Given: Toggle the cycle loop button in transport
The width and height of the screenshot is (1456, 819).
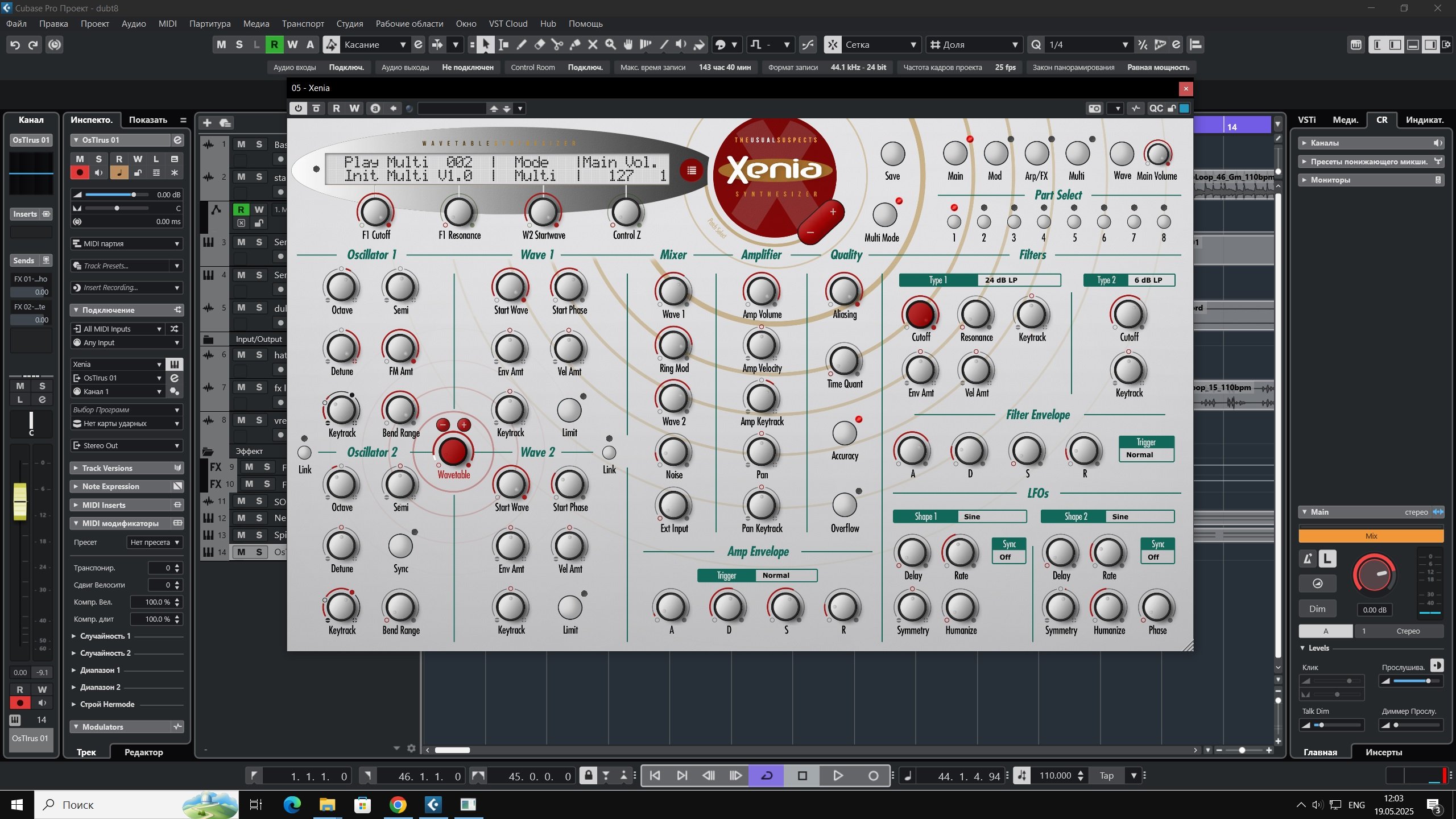Looking at the screenshot, I should [766, 776].
